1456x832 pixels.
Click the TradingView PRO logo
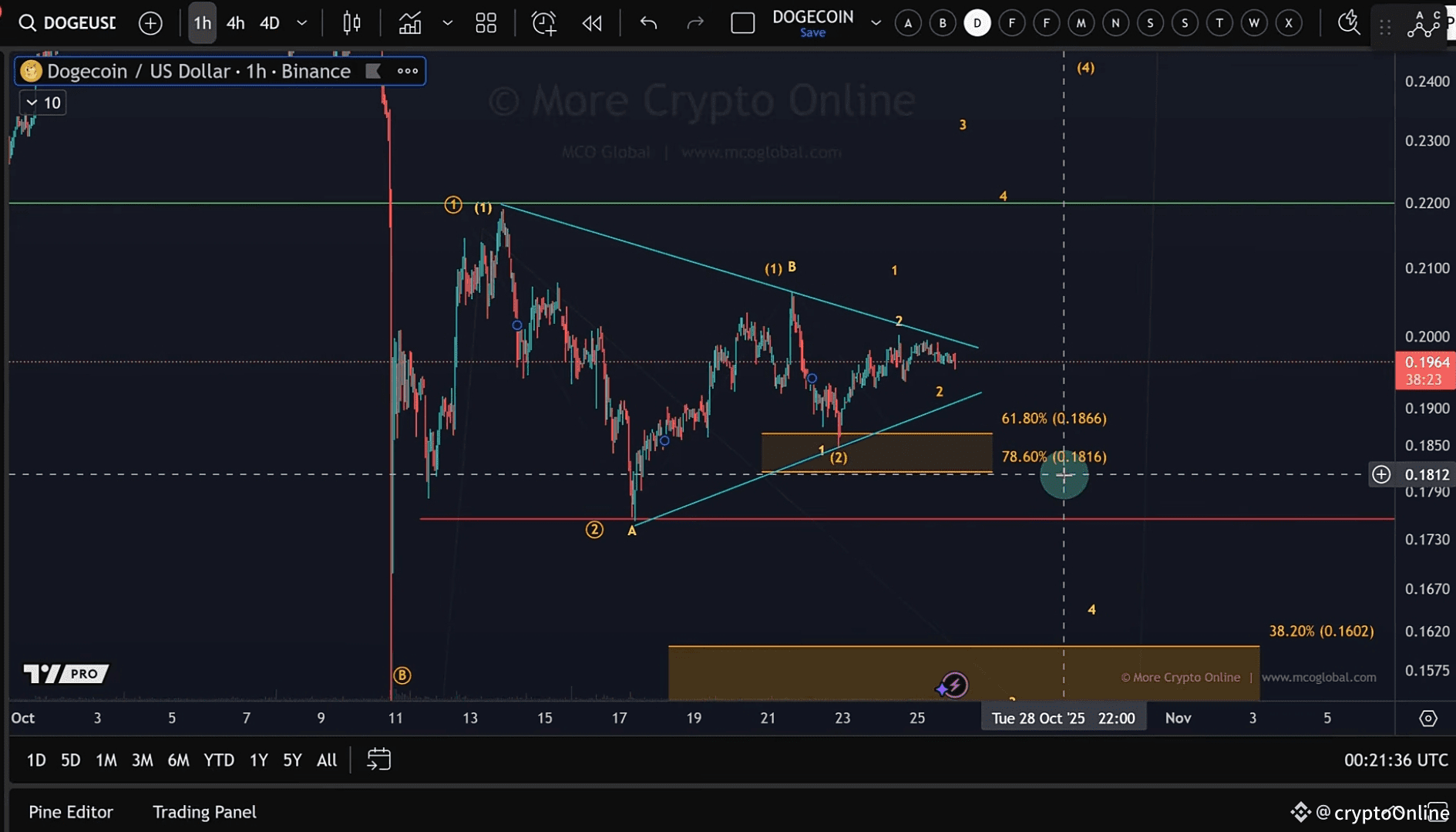(x=66, y=674)
